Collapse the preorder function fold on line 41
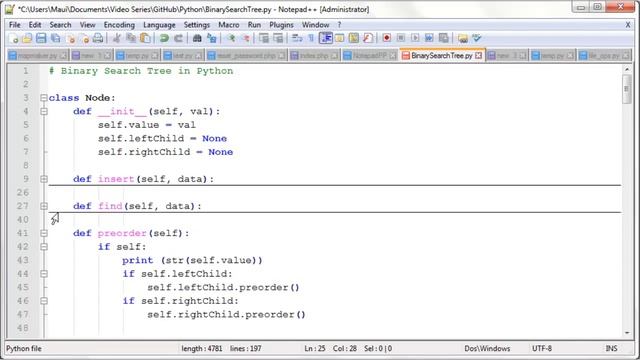 (x=44, y=233)
